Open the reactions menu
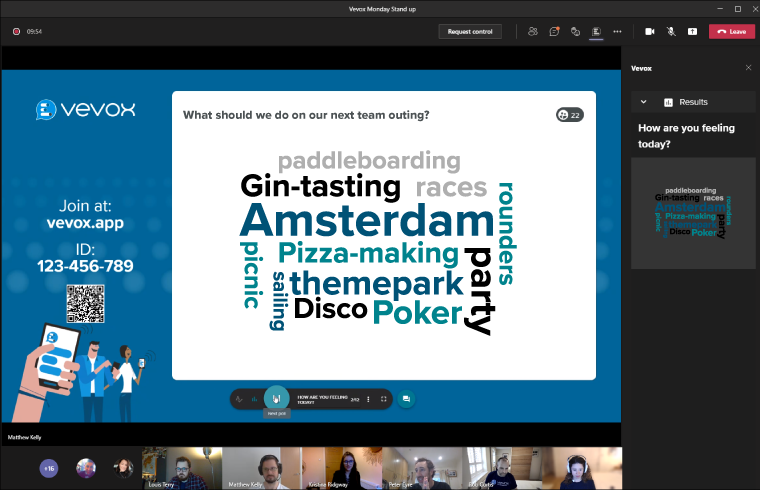Viewport: 760px width, 490px height. pyautogui.click(x=575, y=31)
